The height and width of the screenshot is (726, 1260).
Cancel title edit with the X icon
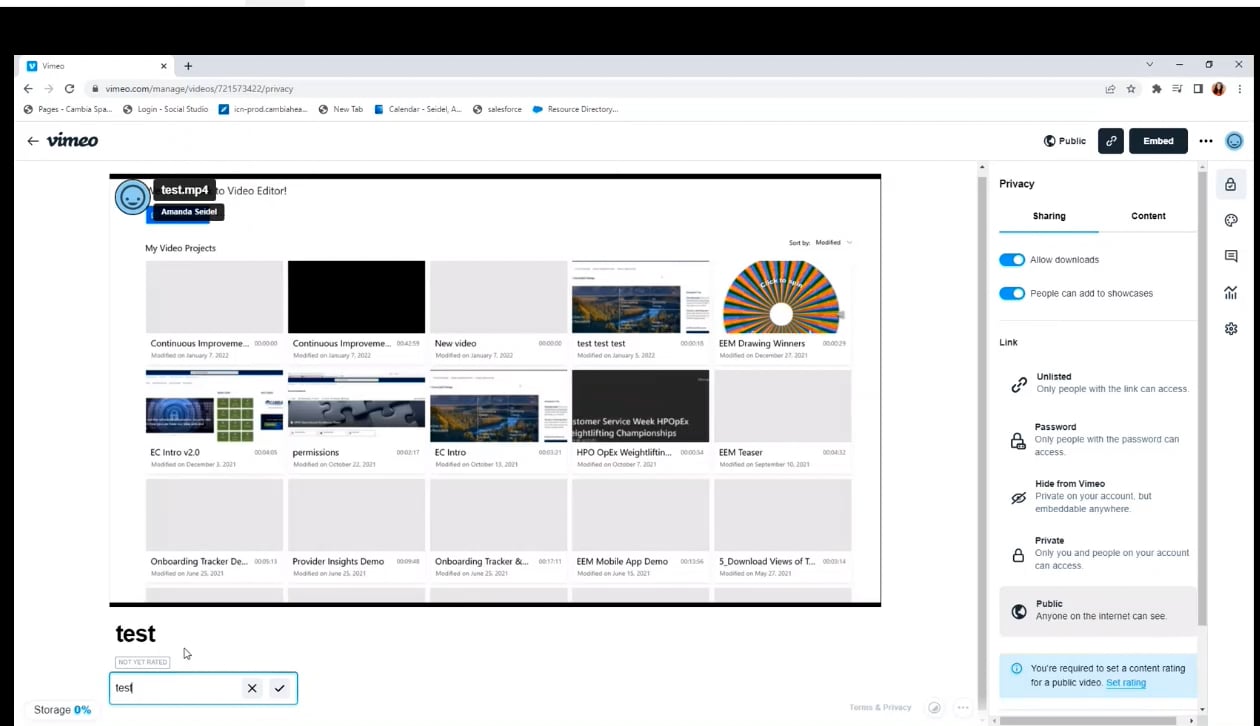click(252, 688)
